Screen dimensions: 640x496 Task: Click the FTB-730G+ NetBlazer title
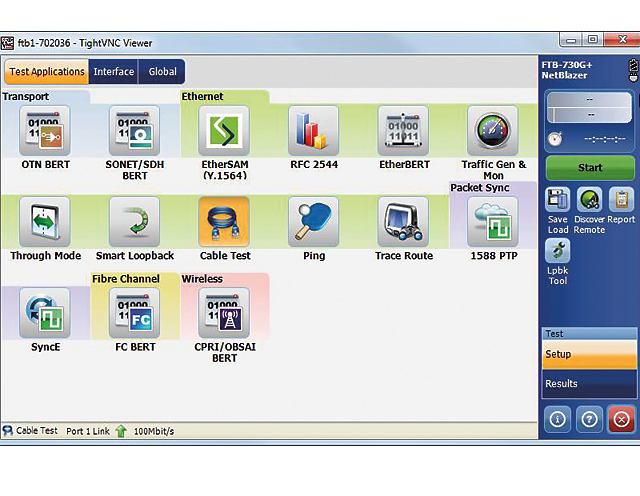[x=567, y=70]
